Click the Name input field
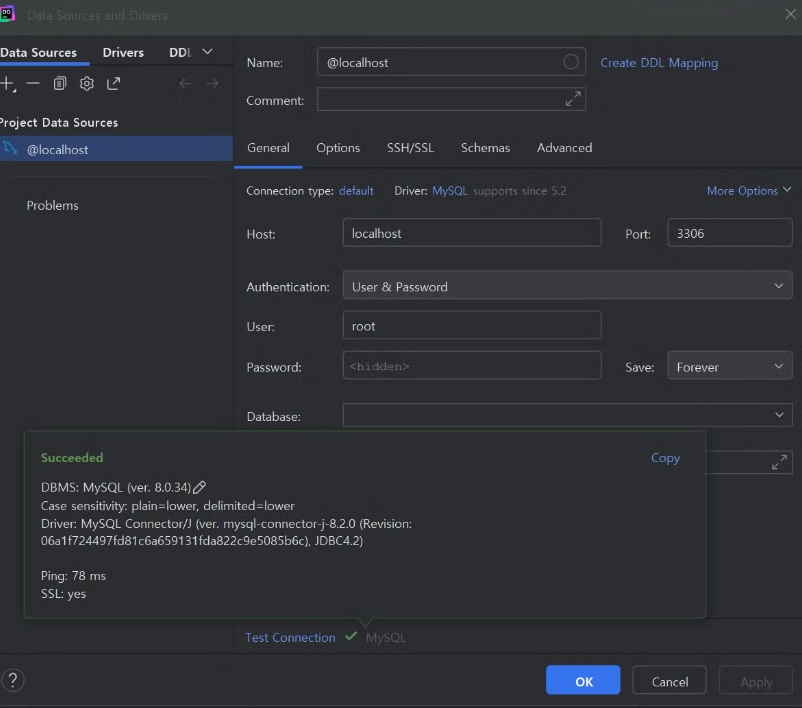802x708 pixels. 451,62
